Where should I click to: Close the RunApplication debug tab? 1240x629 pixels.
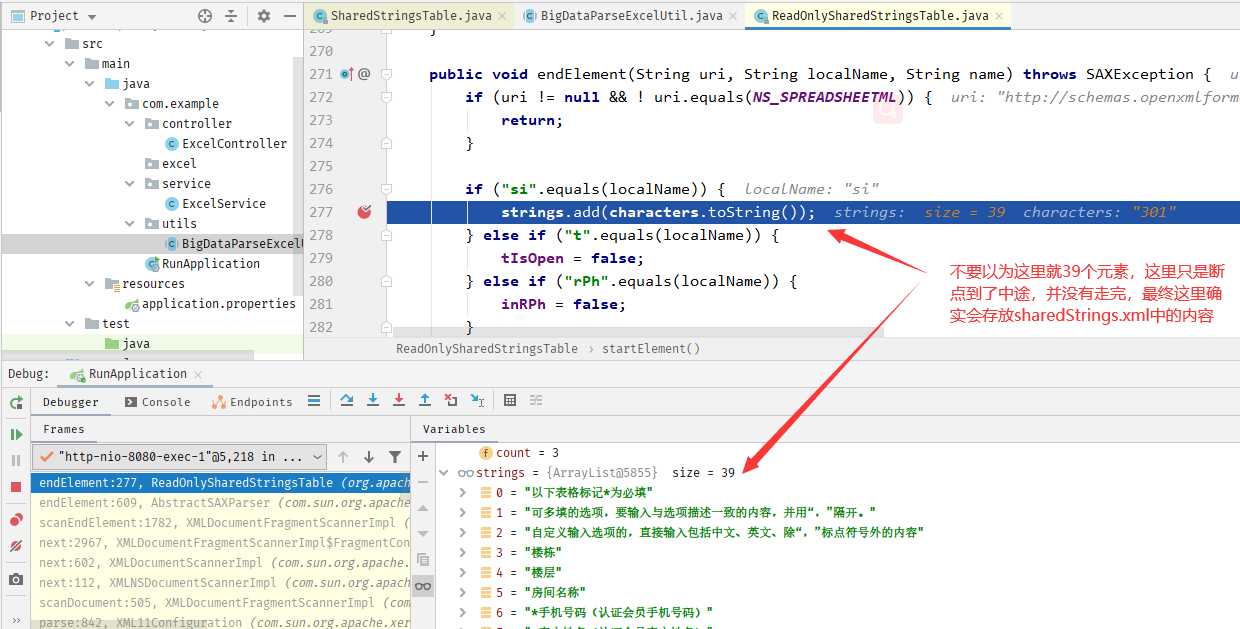(198, 375)
